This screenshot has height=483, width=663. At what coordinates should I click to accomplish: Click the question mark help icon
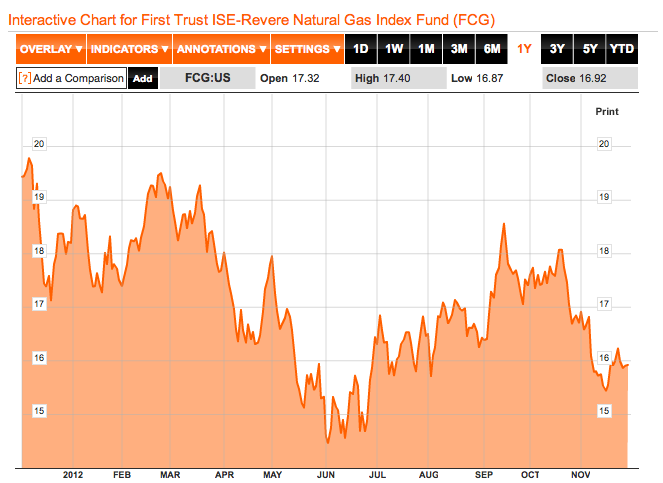click(x=25, y=78)
